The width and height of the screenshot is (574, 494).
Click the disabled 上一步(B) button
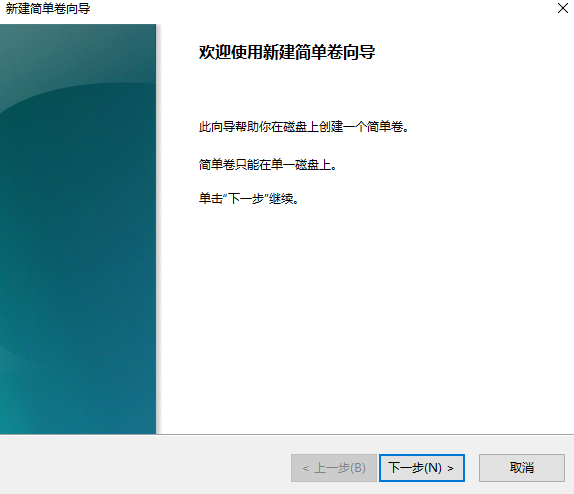tap(333, 468)
